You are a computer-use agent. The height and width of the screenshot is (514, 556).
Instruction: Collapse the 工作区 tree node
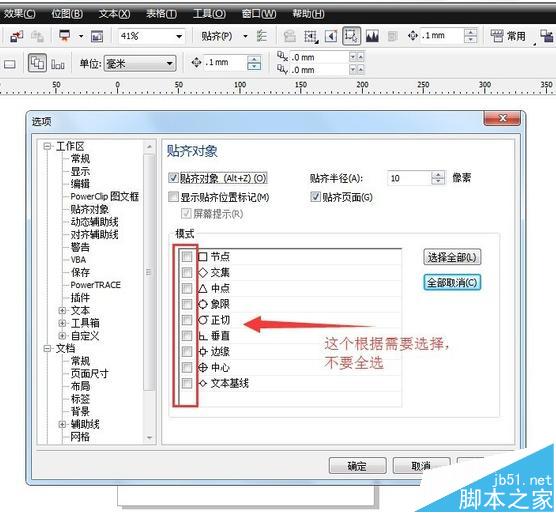pos(47,146)
